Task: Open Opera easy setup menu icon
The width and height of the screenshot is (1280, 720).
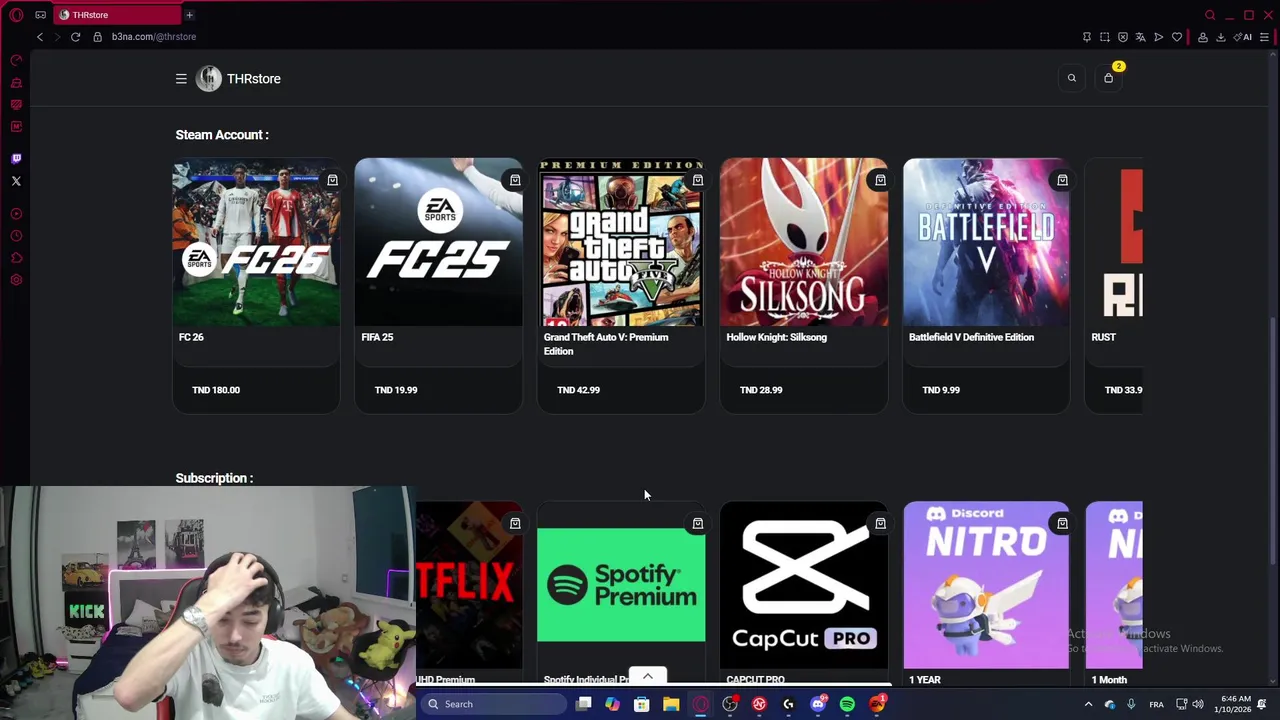Action: pos(1264,37)
